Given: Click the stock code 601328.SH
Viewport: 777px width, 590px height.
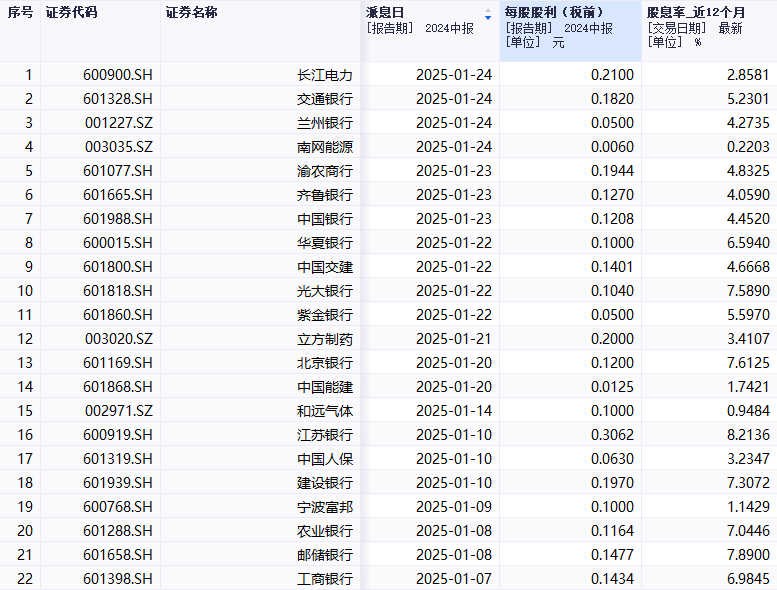Looking at the screenshot, I should coord(118,99).
